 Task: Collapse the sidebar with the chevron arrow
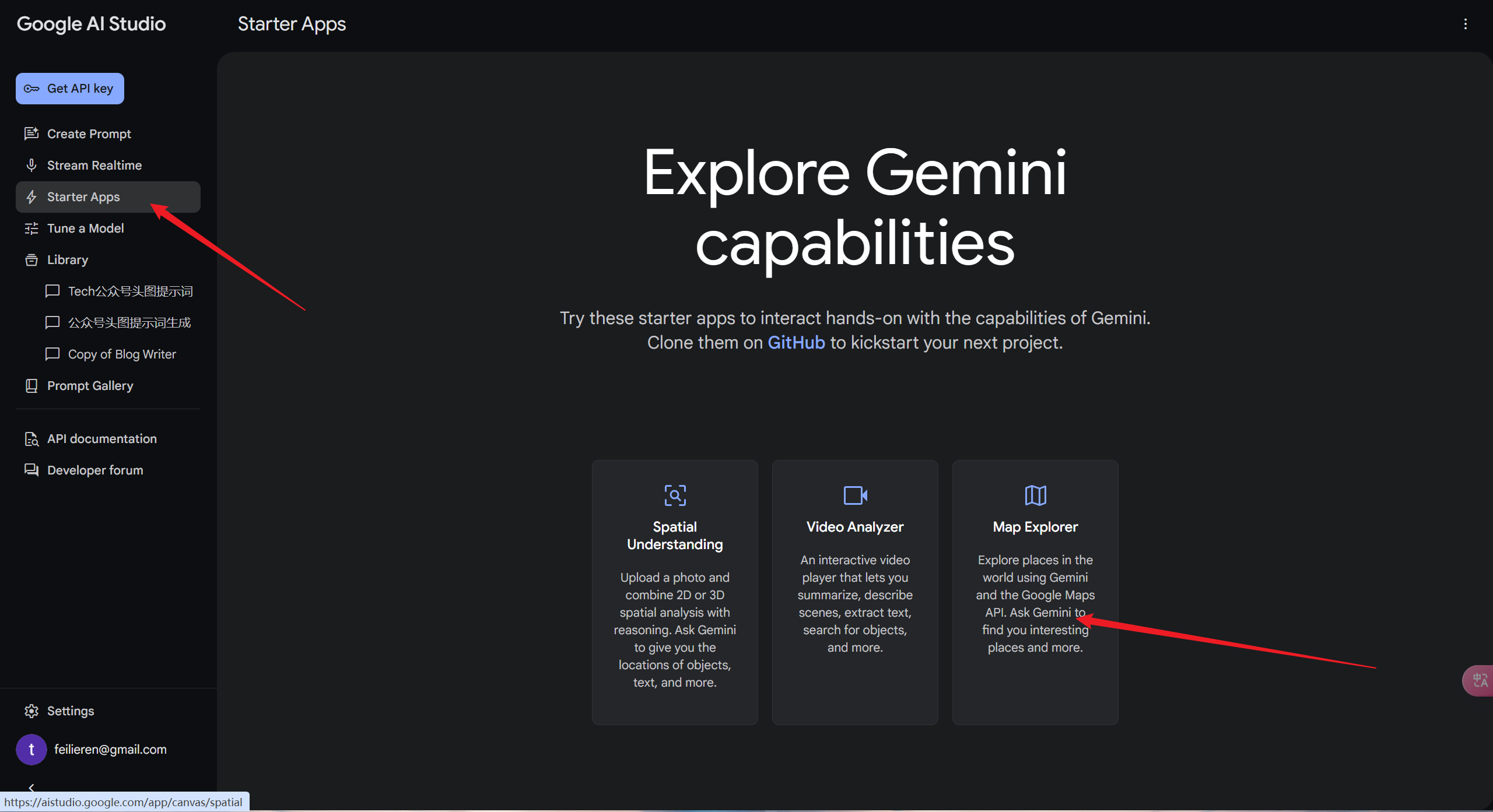click(x=31, y=787)
